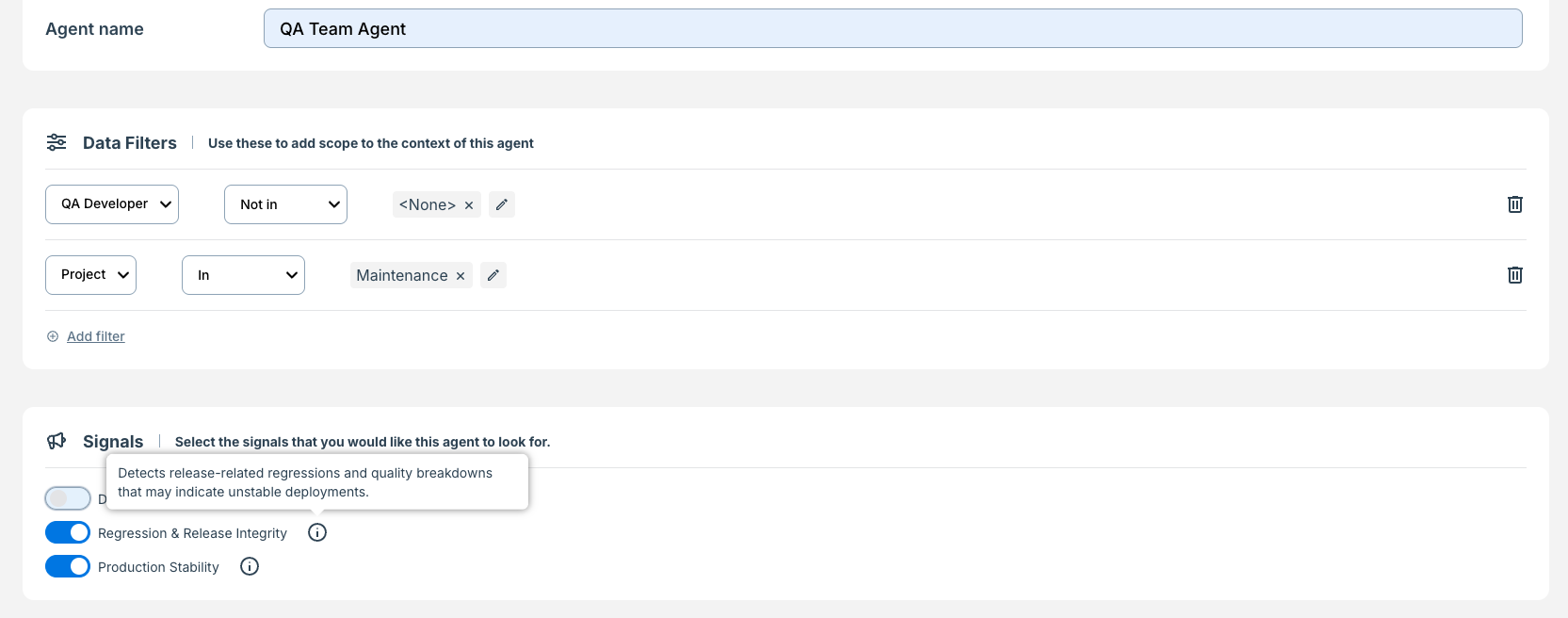Screen dimensions: 1568x618
Task: Click the Data Filters heading
Action: [x=130, y=143]
